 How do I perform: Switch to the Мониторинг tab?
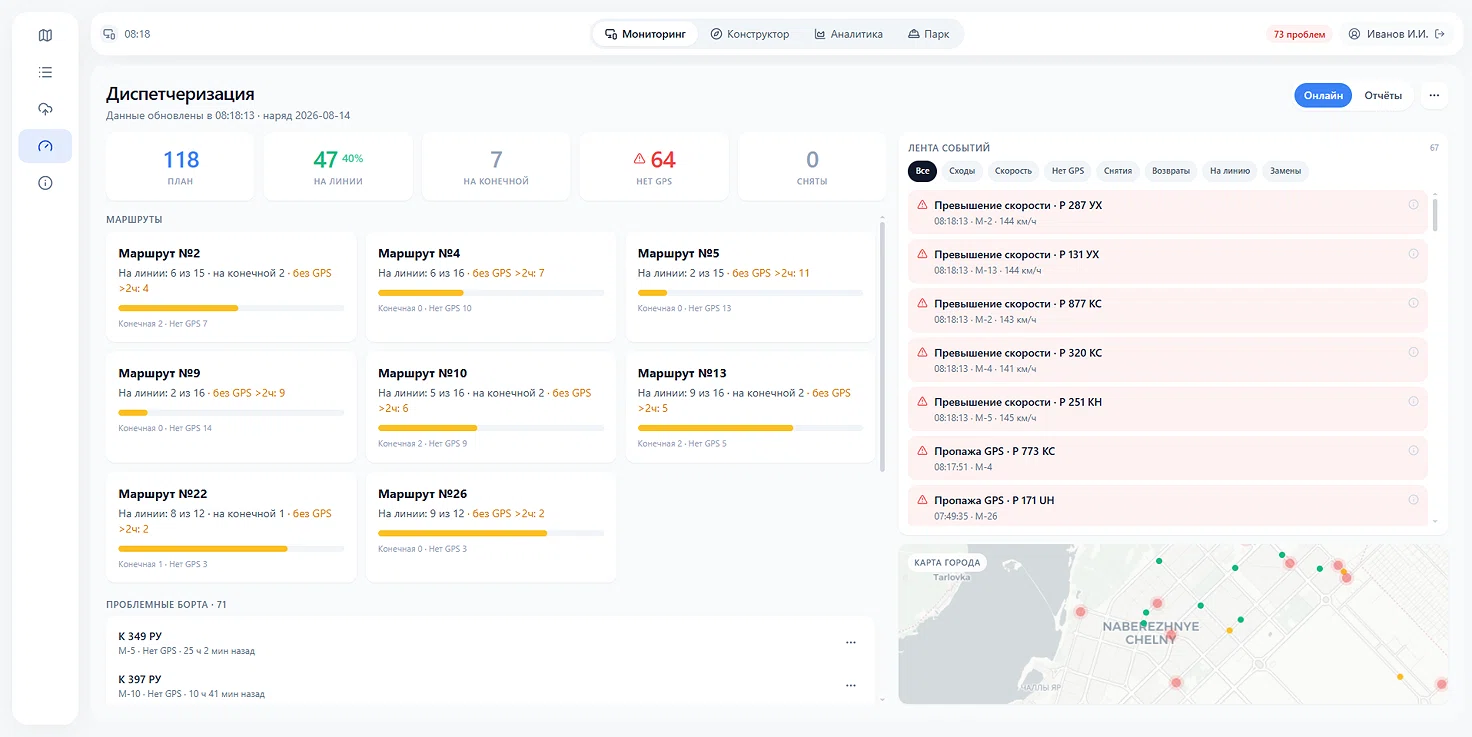pyautogui.click(x=646, y=34)
